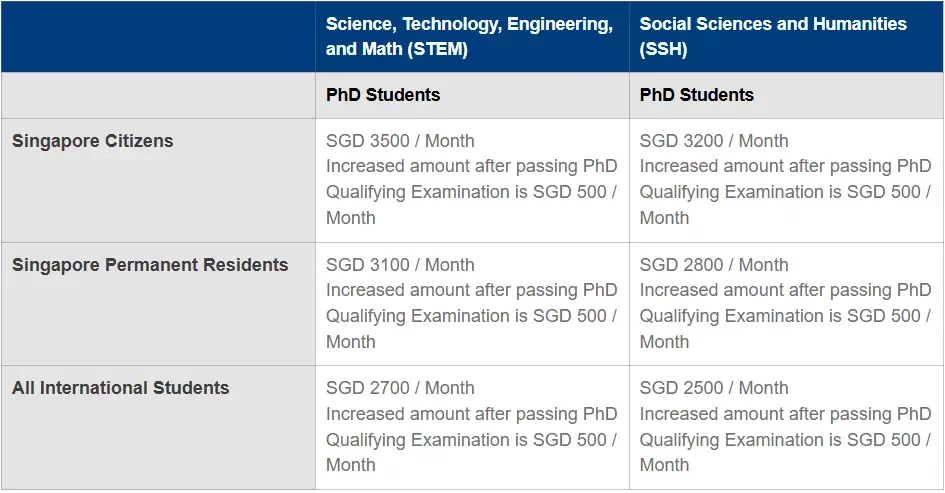Viewport: 945px width, 493px height.
Task: Click the All International Students row label
Action: [x=121, y=388]
